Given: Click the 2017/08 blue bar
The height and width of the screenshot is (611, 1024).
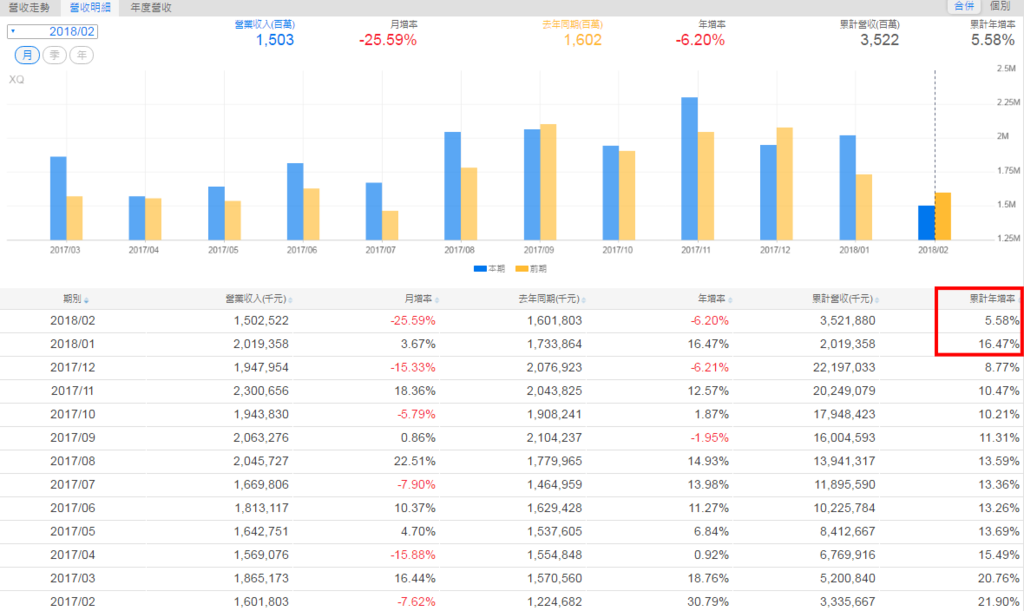Looking at the screenshot, I should 453,186.
